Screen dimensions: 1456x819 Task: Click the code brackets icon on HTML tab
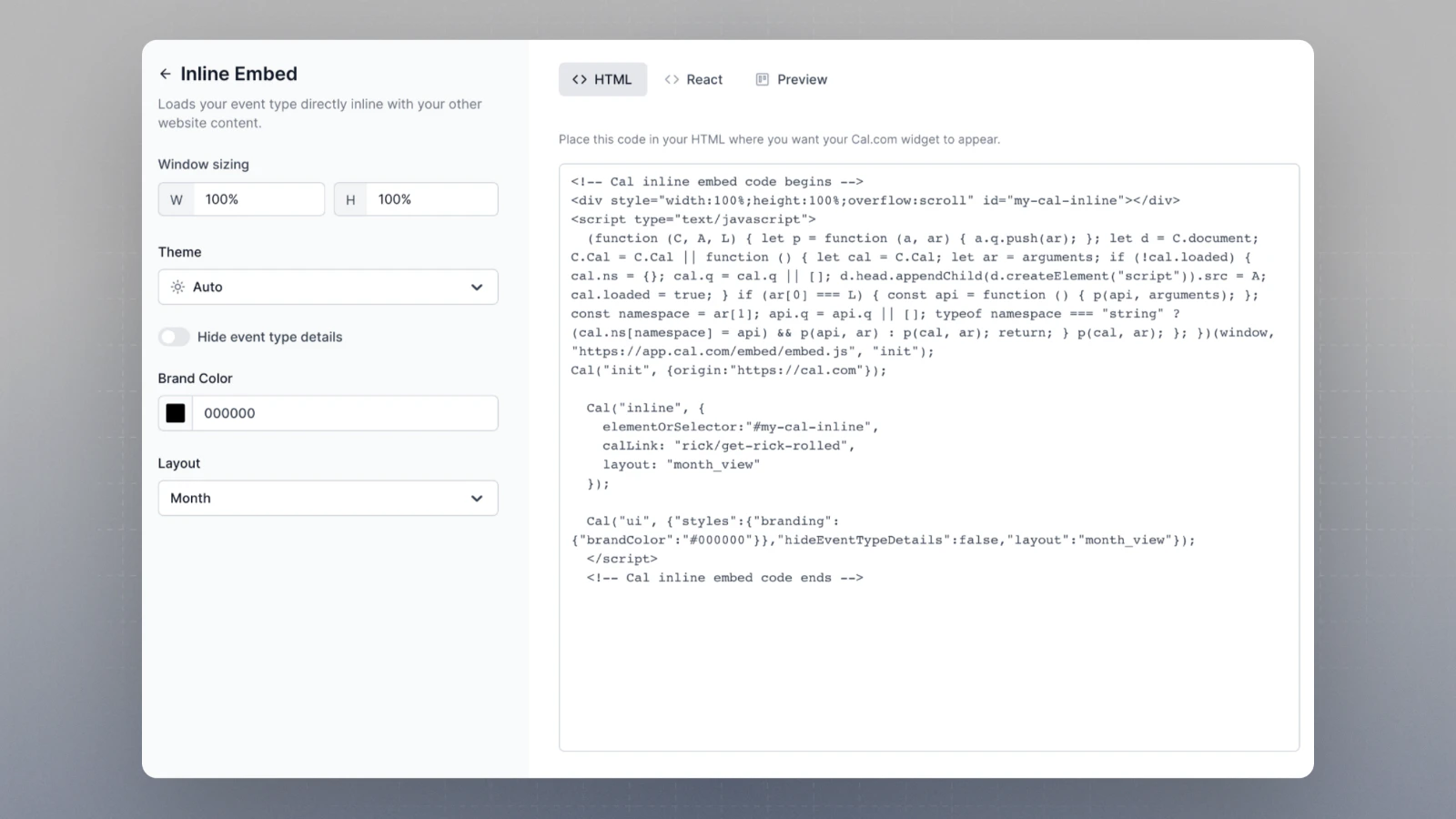click(x=580, y=79)
